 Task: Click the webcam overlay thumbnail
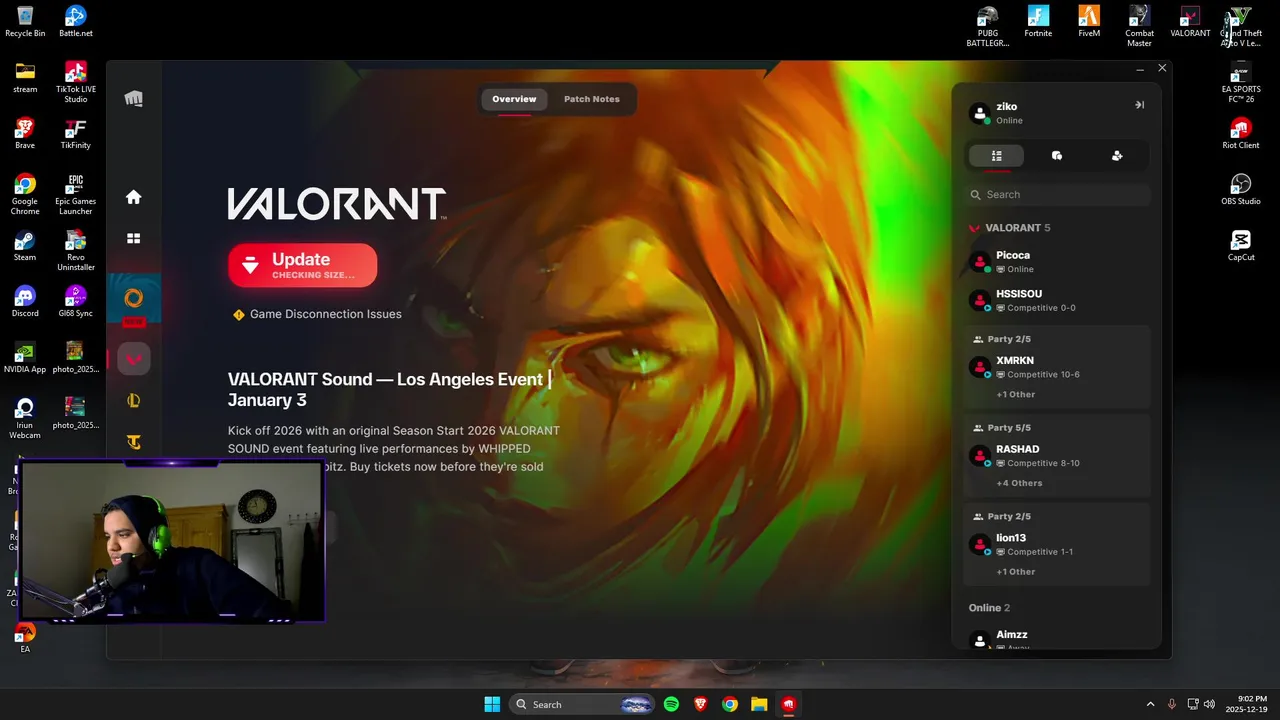173,542
